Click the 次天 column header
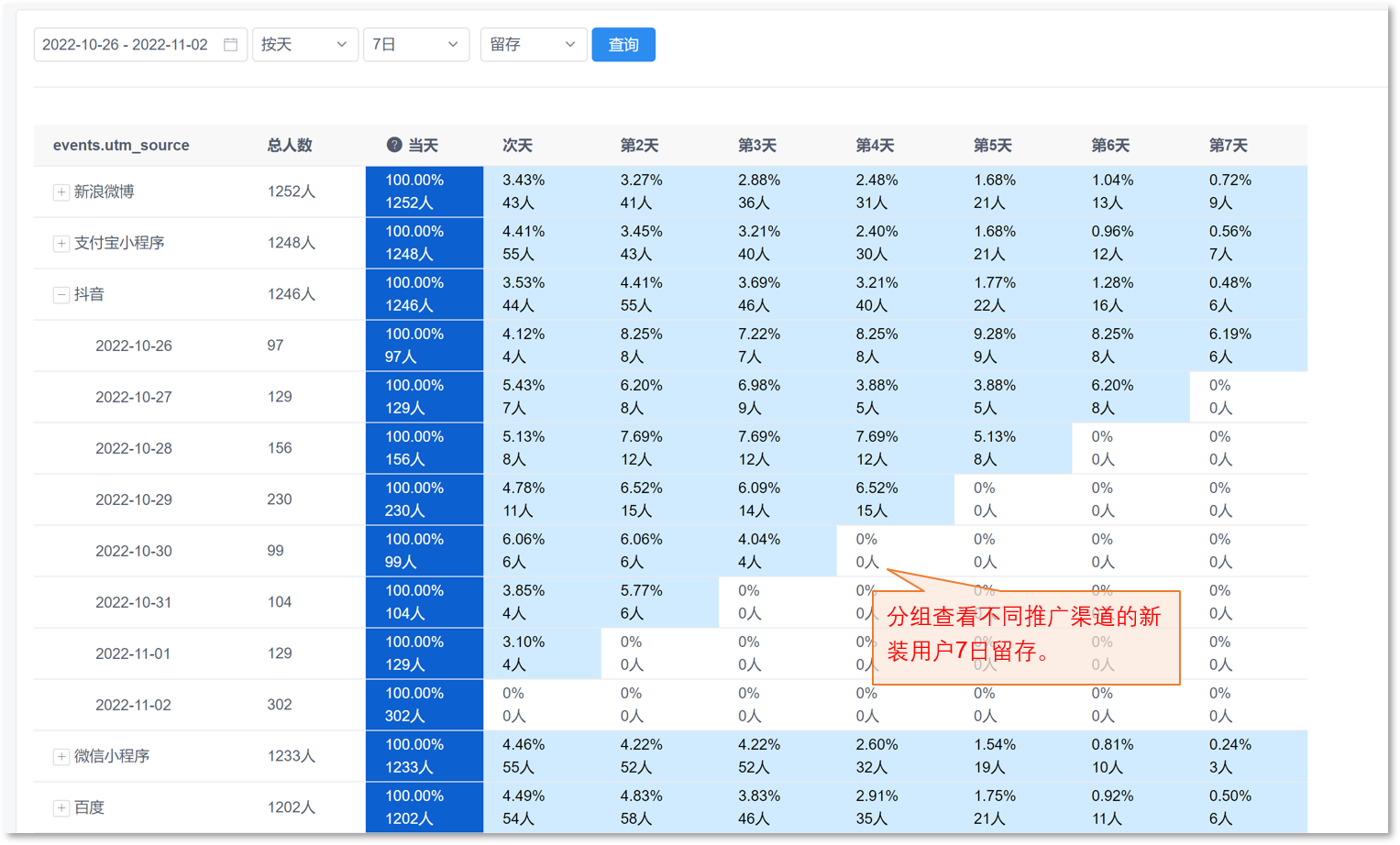The width and height of the screenshot is (1400, 845). pyautogui.click(x=517, y=145)
